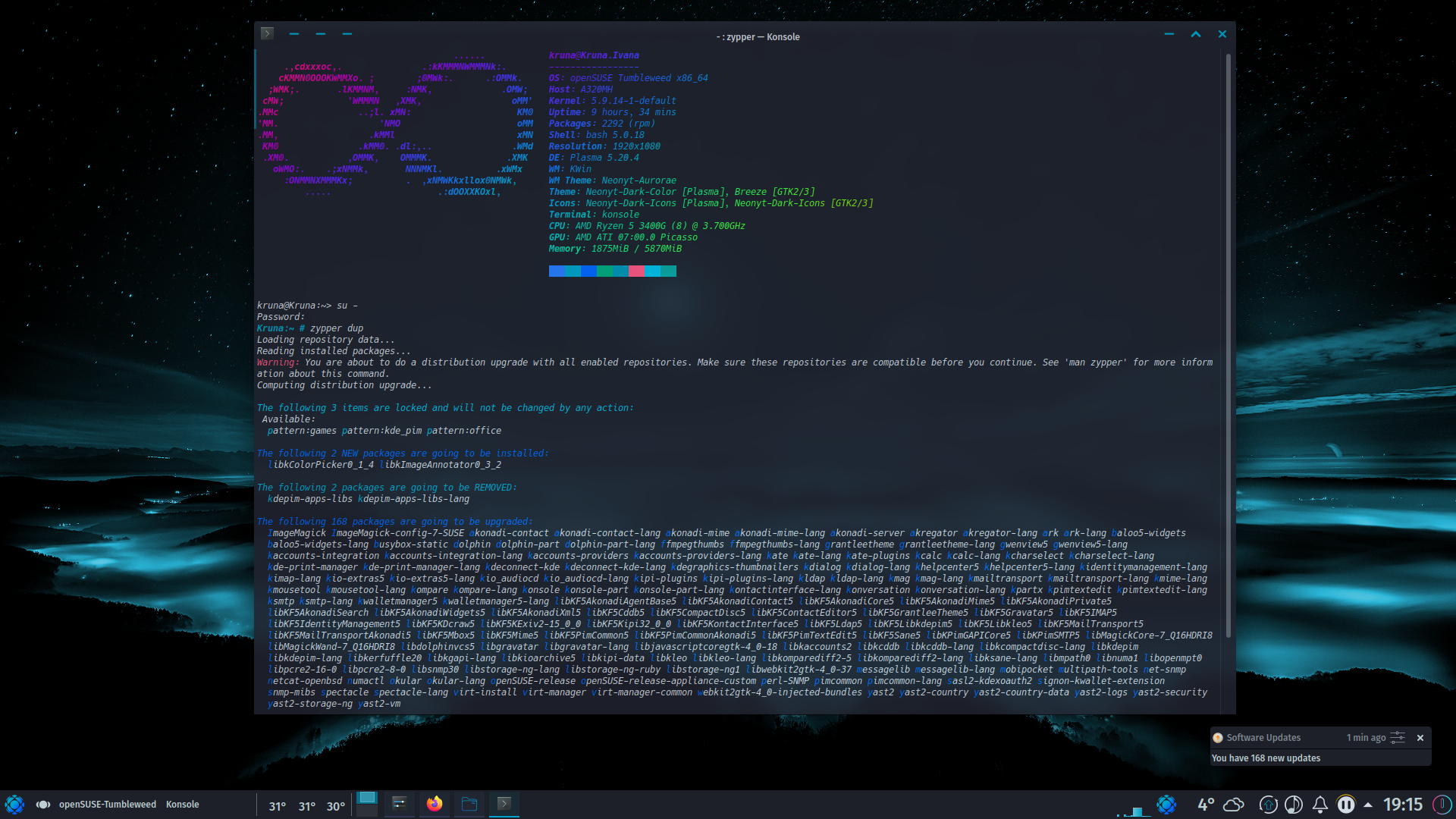The image size is (1456, 819).
Task: Click the Konsole task in the taskbar
Action: coord(504,804)
